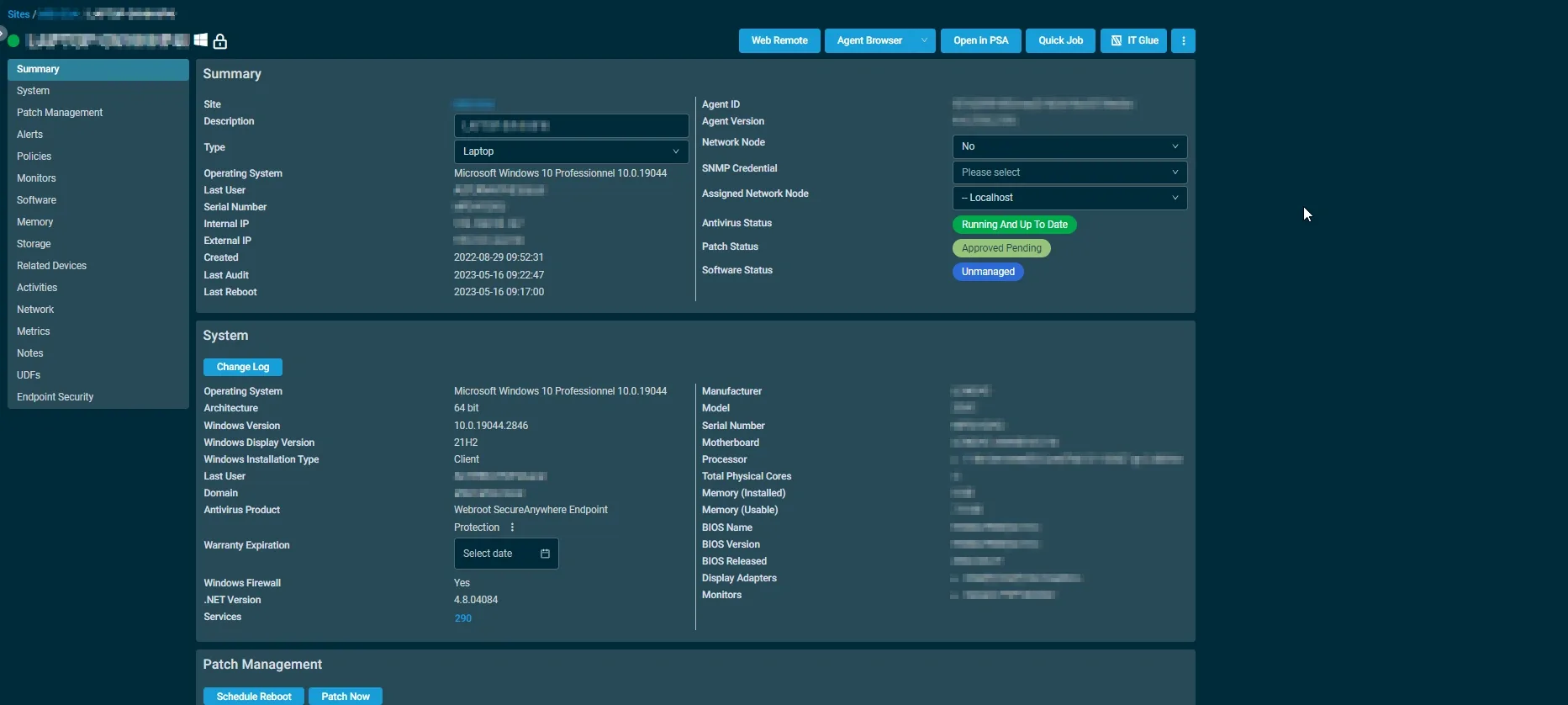Open Memory in the sidebar
This screenshot has height=705, width=1568.
click(x=98, y=222)
